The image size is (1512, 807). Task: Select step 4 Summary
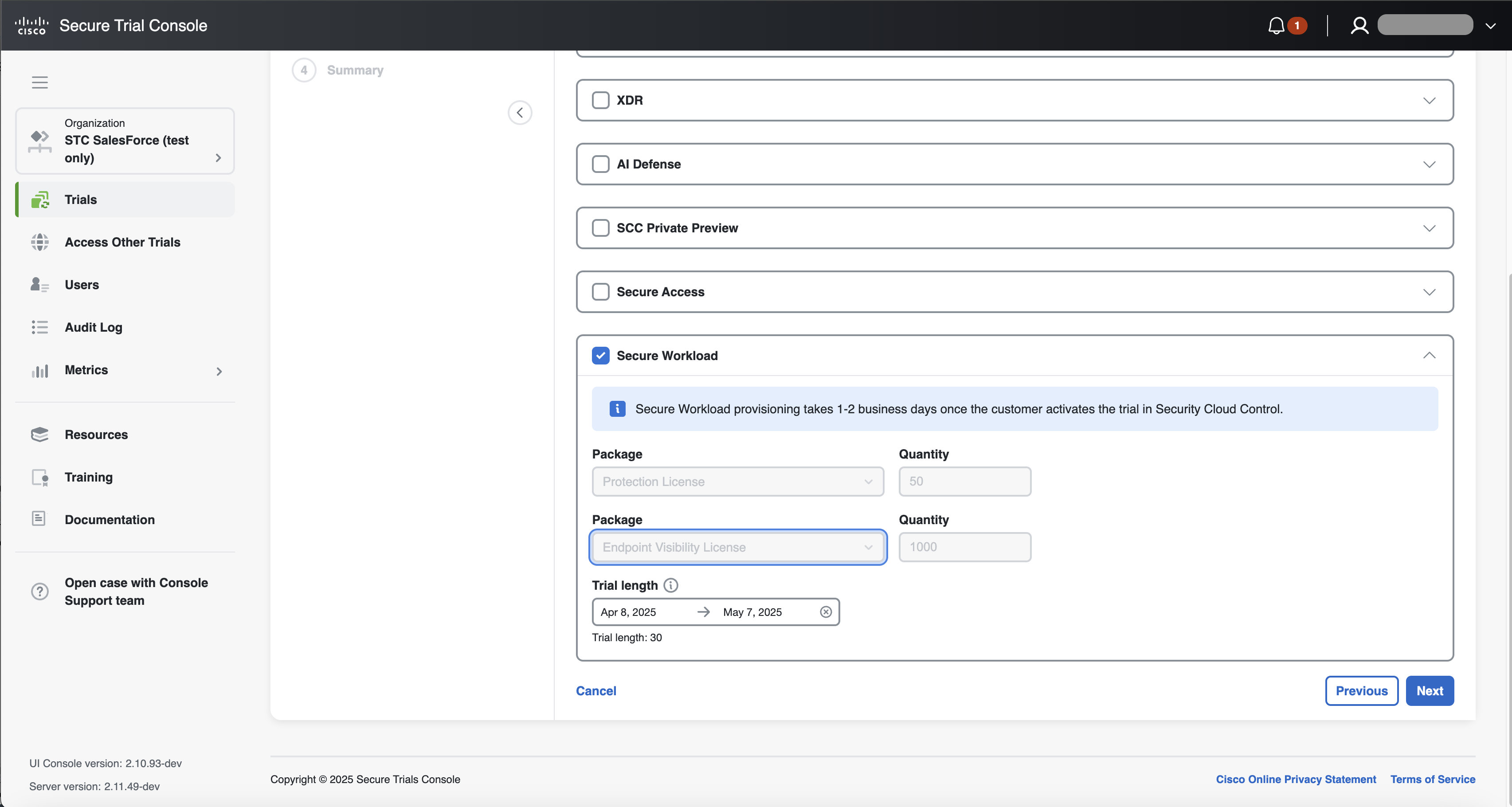click(338, 70)
